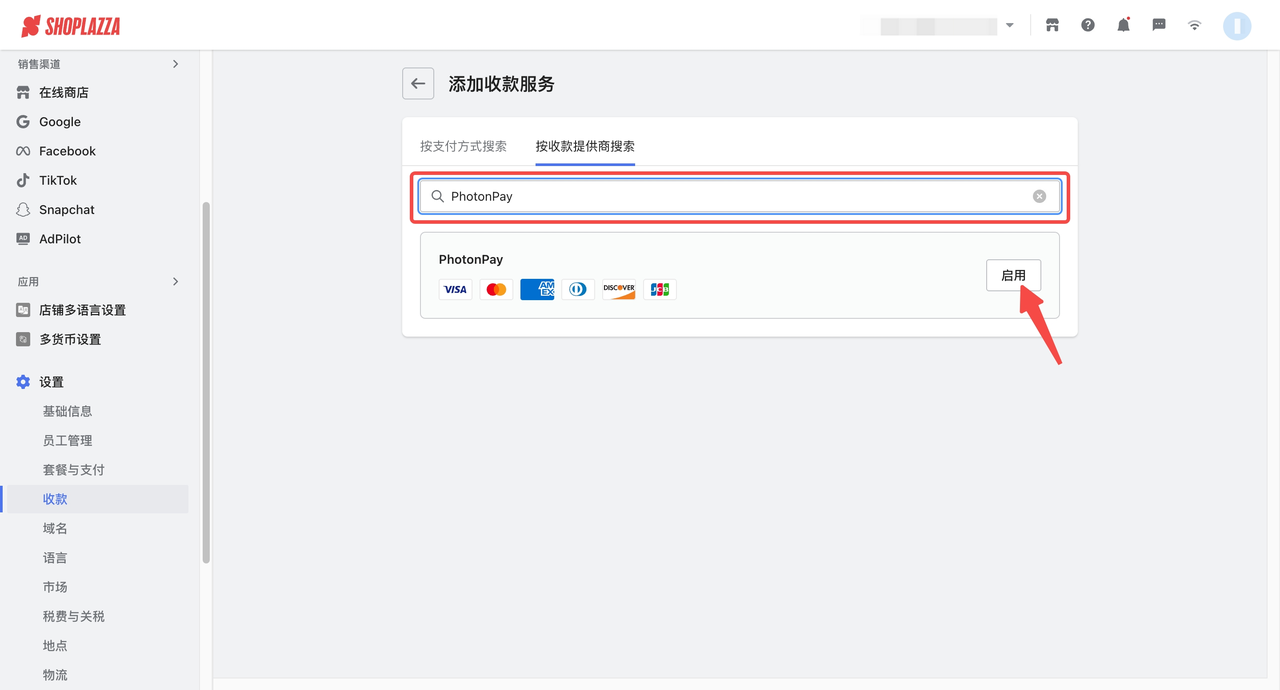Open the user avatar menu
This screenshot has width=1280, height=690.
(1237, 26)
